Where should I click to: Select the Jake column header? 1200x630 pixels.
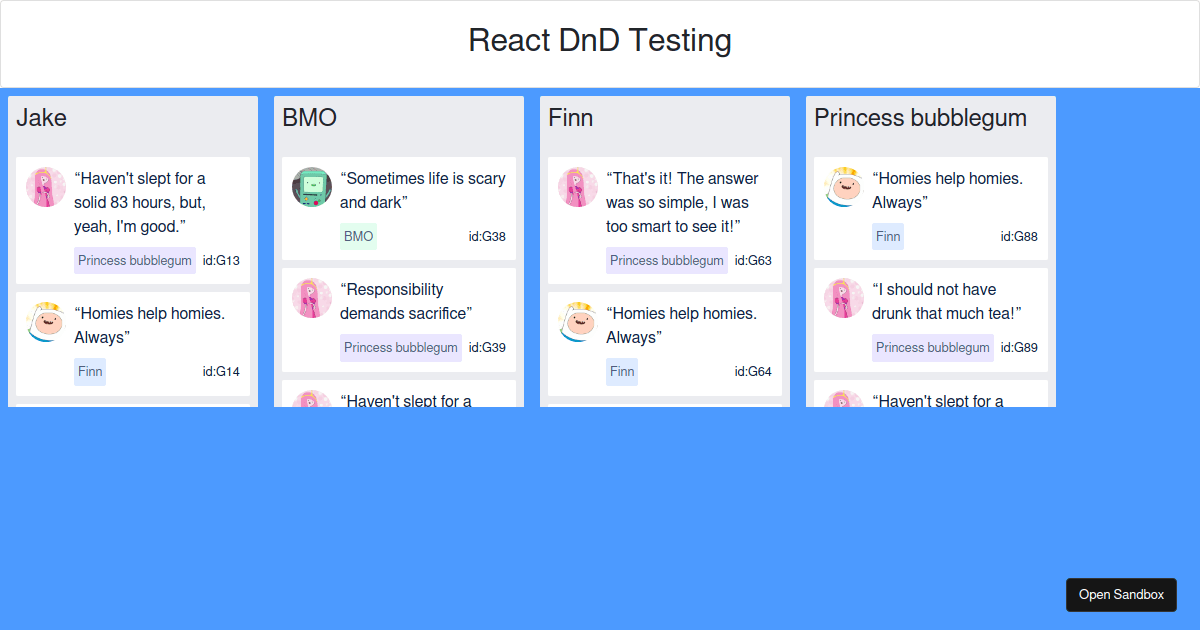coord(42,118)
